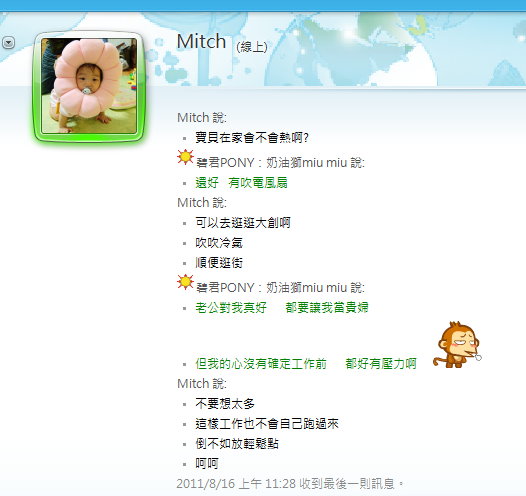Click the animated monkey emoticon

(458, 345)
